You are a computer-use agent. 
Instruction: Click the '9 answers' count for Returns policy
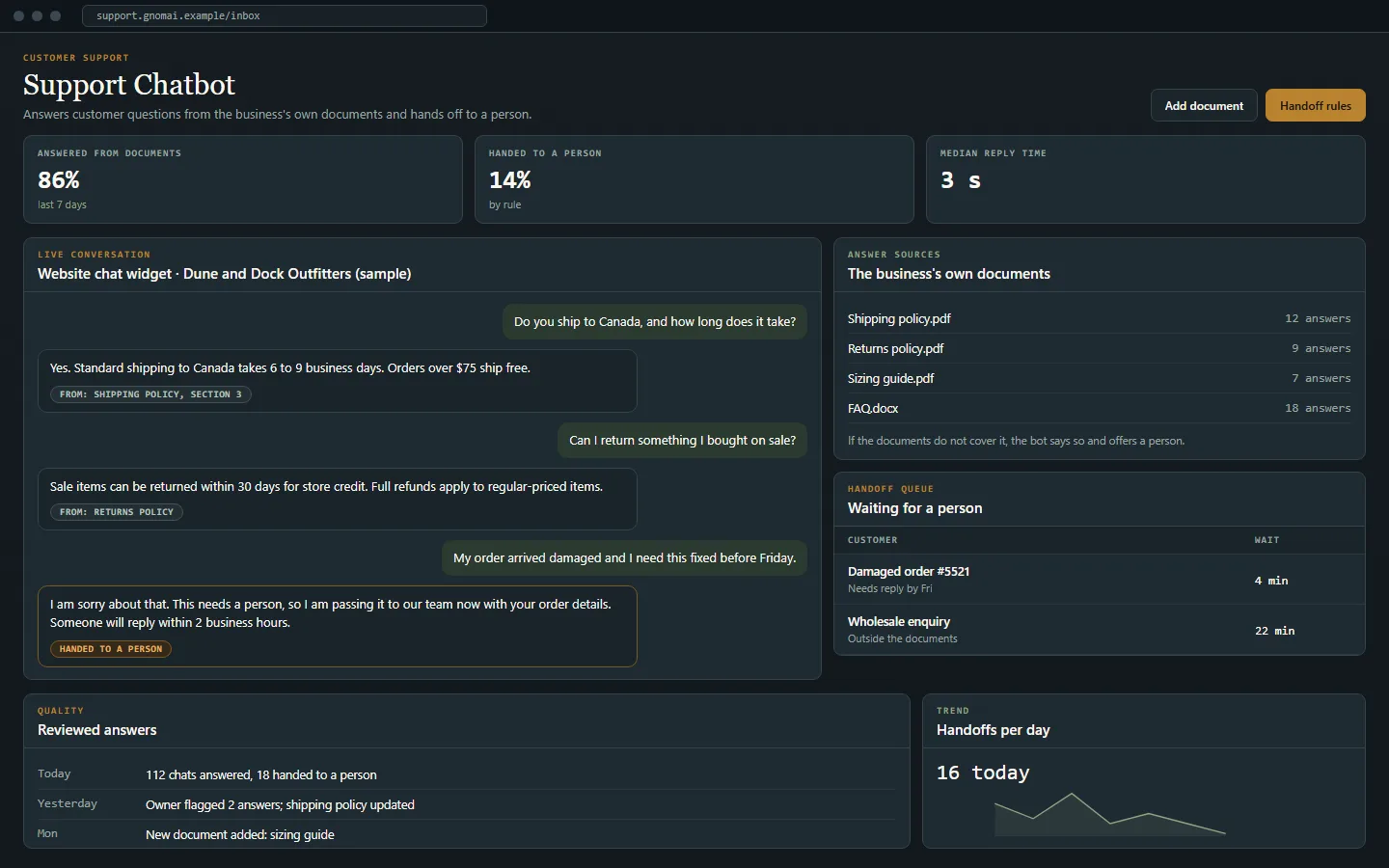click(1321, 348)
